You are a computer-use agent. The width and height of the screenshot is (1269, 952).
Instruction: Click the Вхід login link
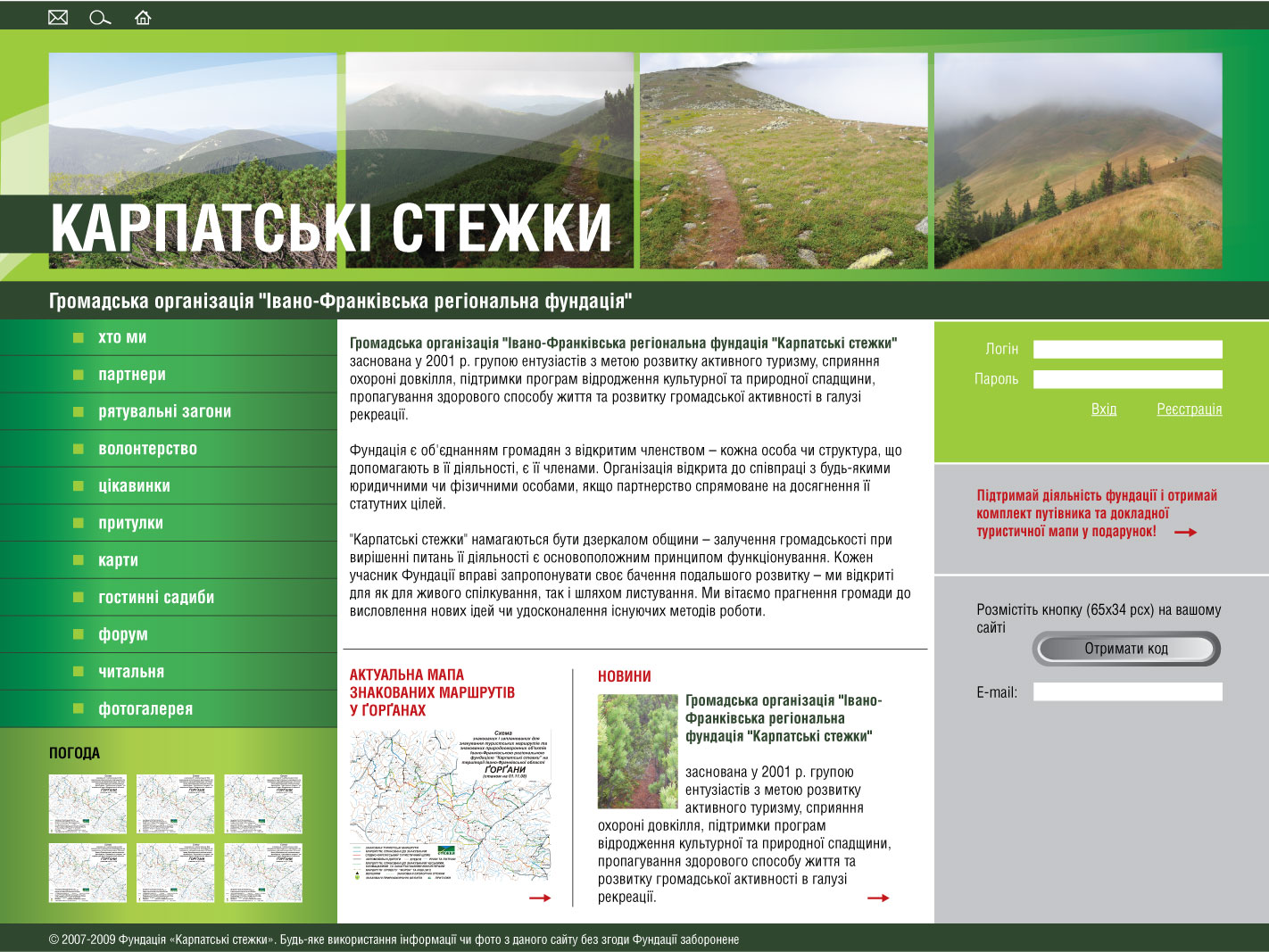pyautogui.click(x=1105, y=409)
